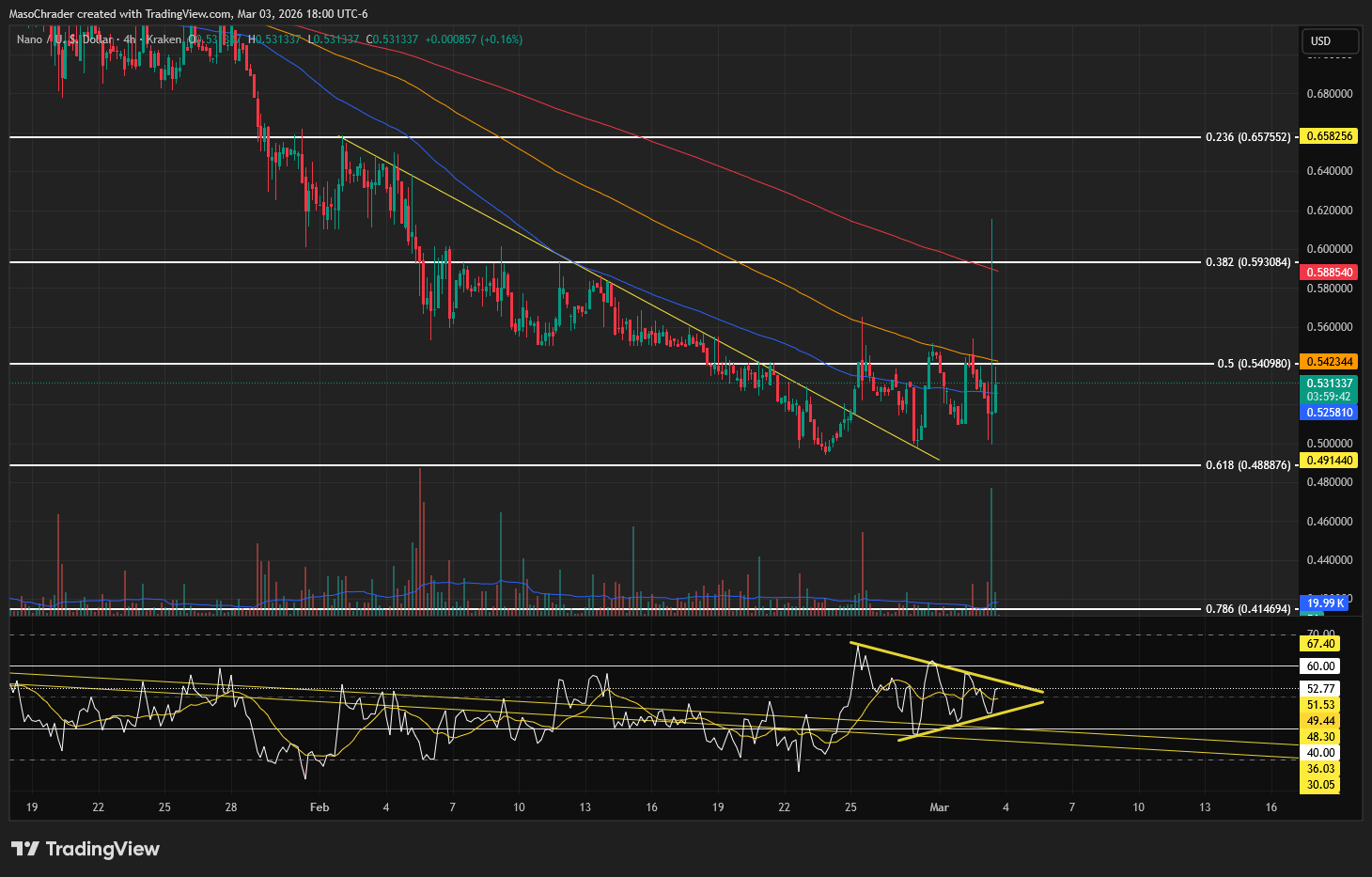Click the Mar date on the time axis
The image size is (1372, 877).
(x=939, y=807)
